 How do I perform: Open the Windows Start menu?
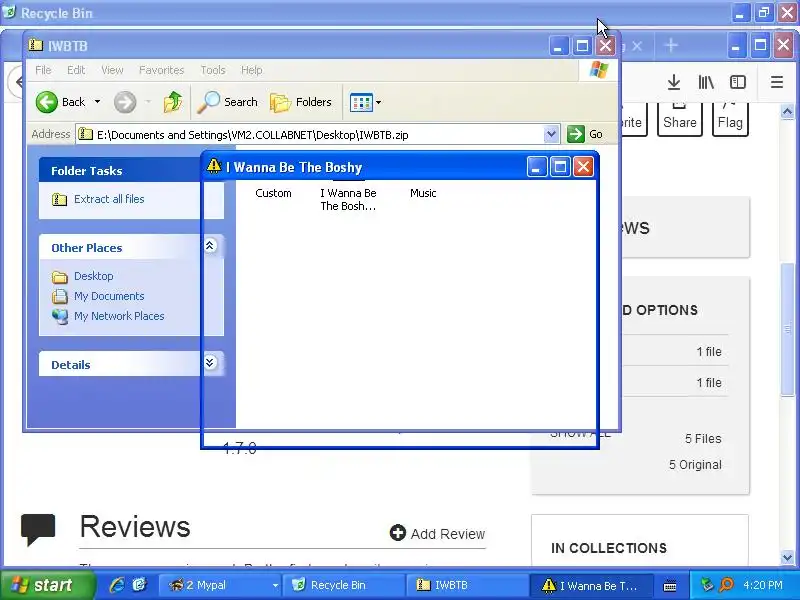click(x=47, y=585)
